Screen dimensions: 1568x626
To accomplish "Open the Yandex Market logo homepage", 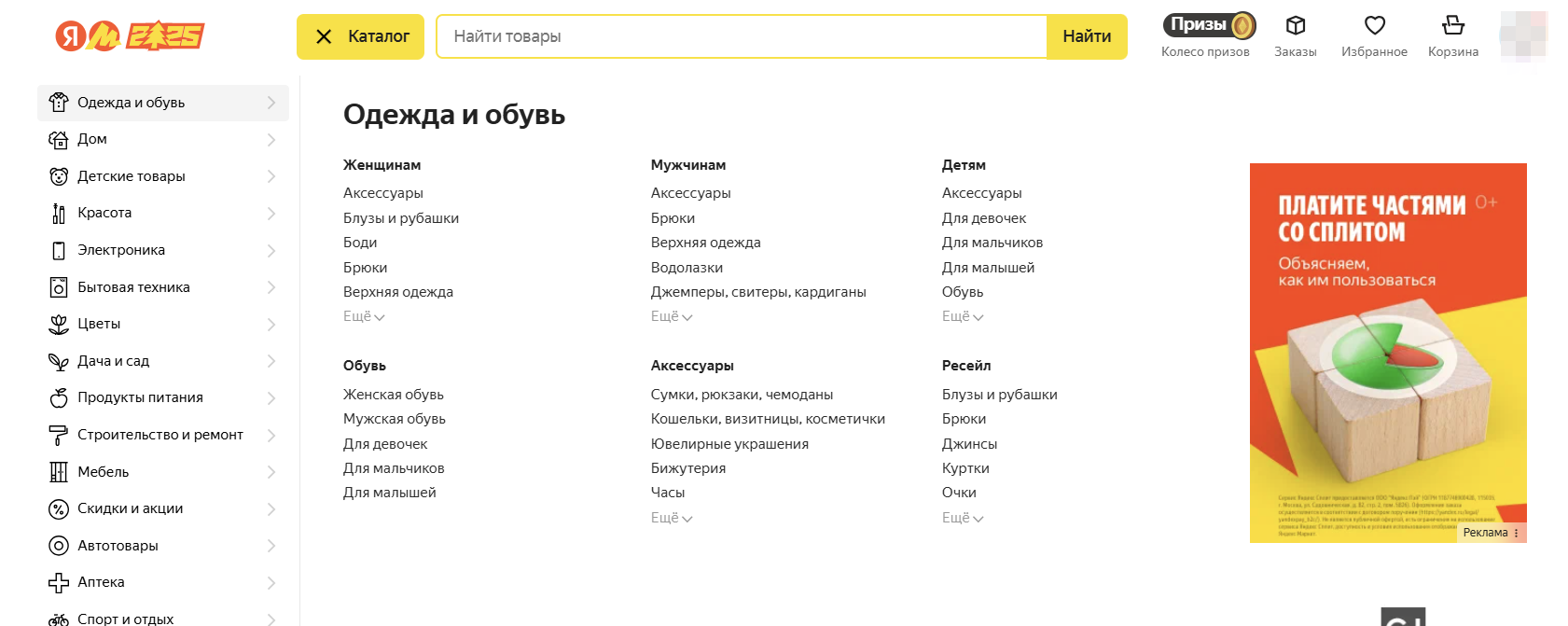I will click(x=130, y=36).
